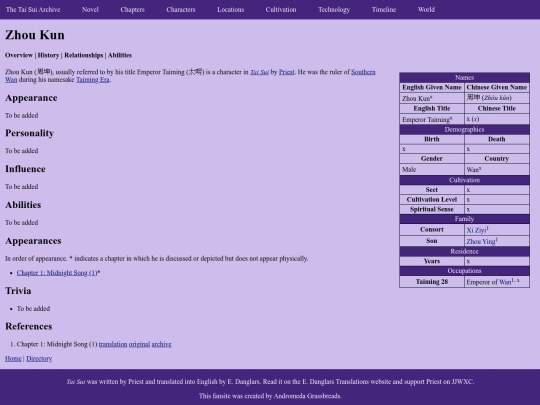Select Technology in the top navigation
This screenshot has width=540, height=405.
pyautogui.click(x=334, y=10)
